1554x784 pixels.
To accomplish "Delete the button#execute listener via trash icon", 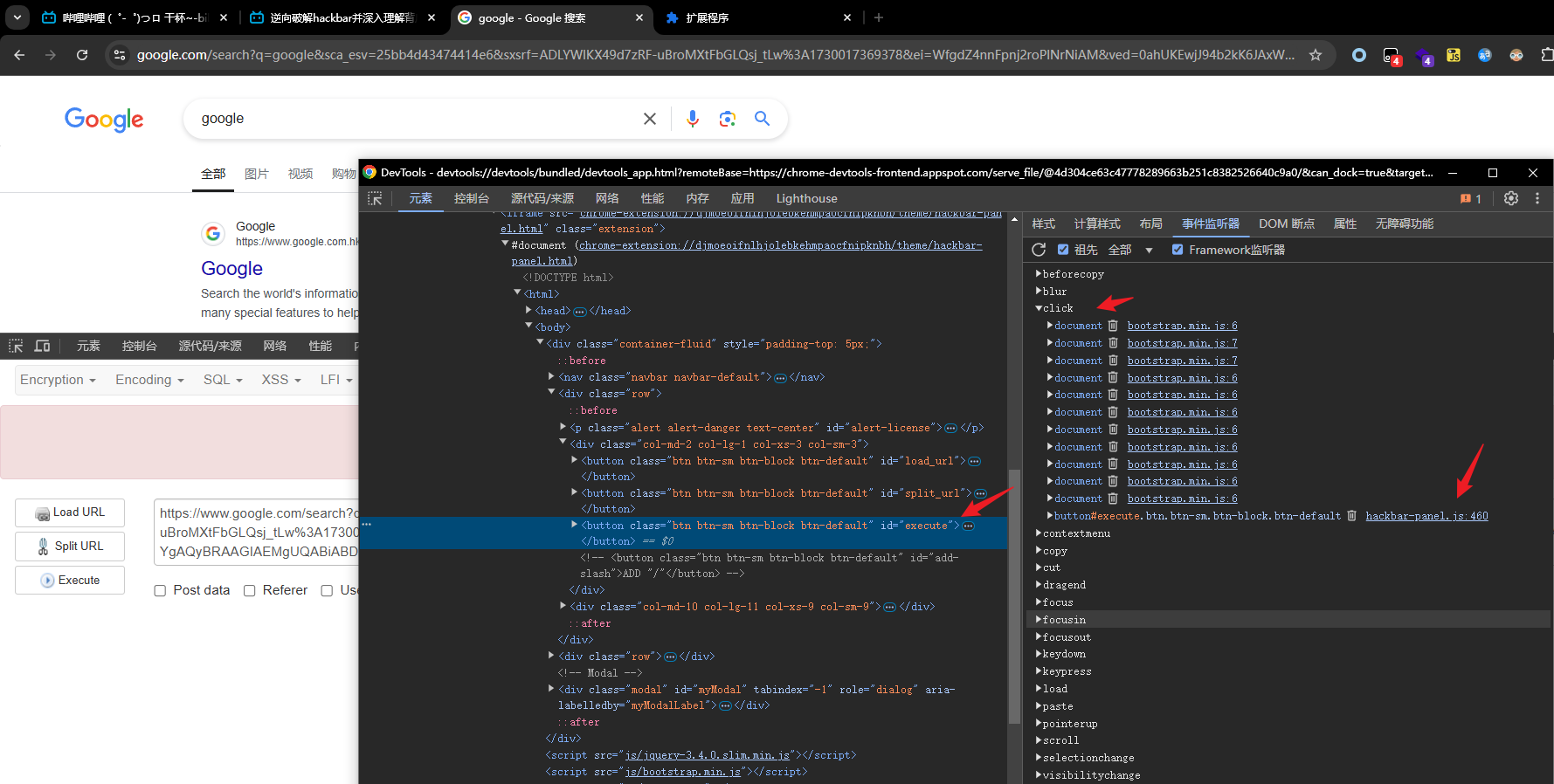I will click(x=1351, y=516).
